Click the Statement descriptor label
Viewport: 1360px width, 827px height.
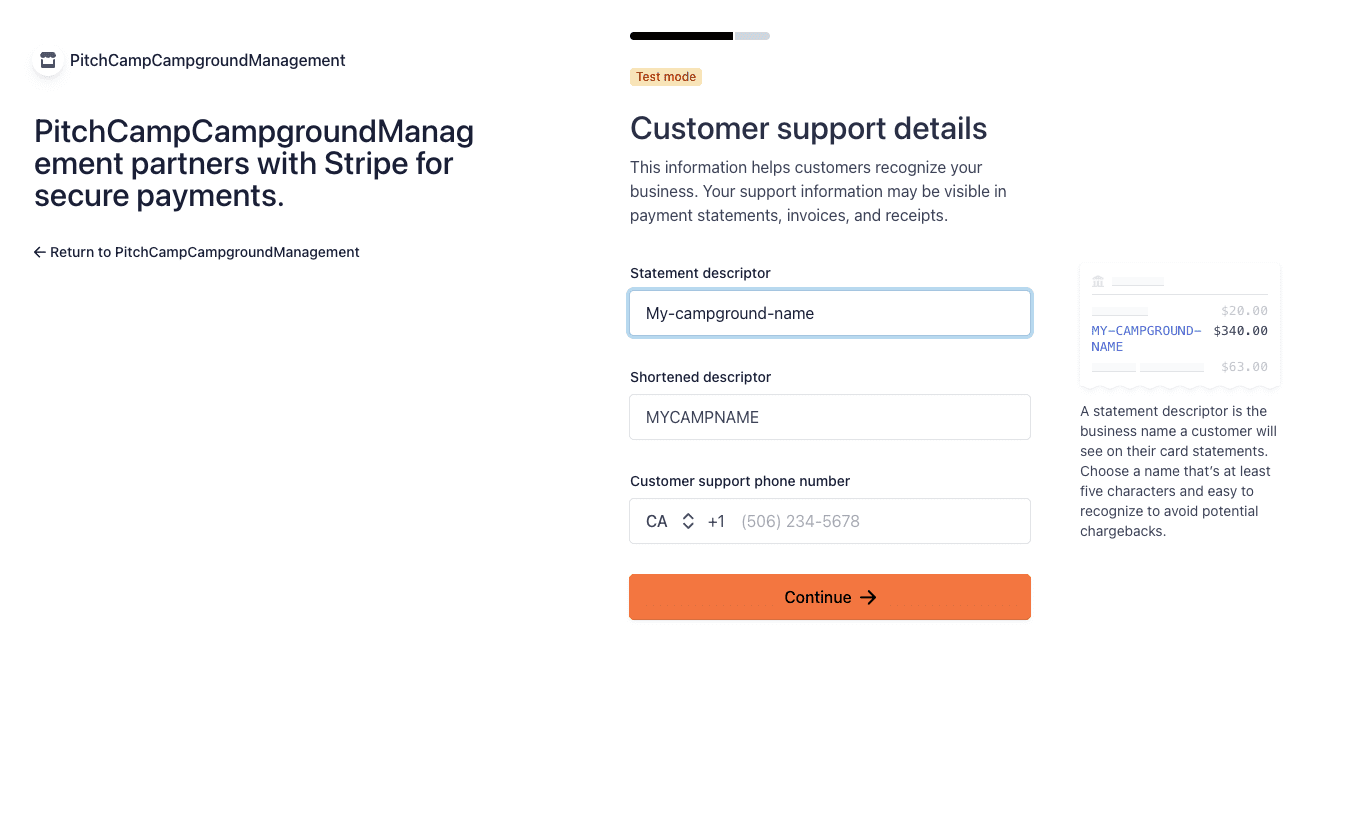tap(700, 273)
